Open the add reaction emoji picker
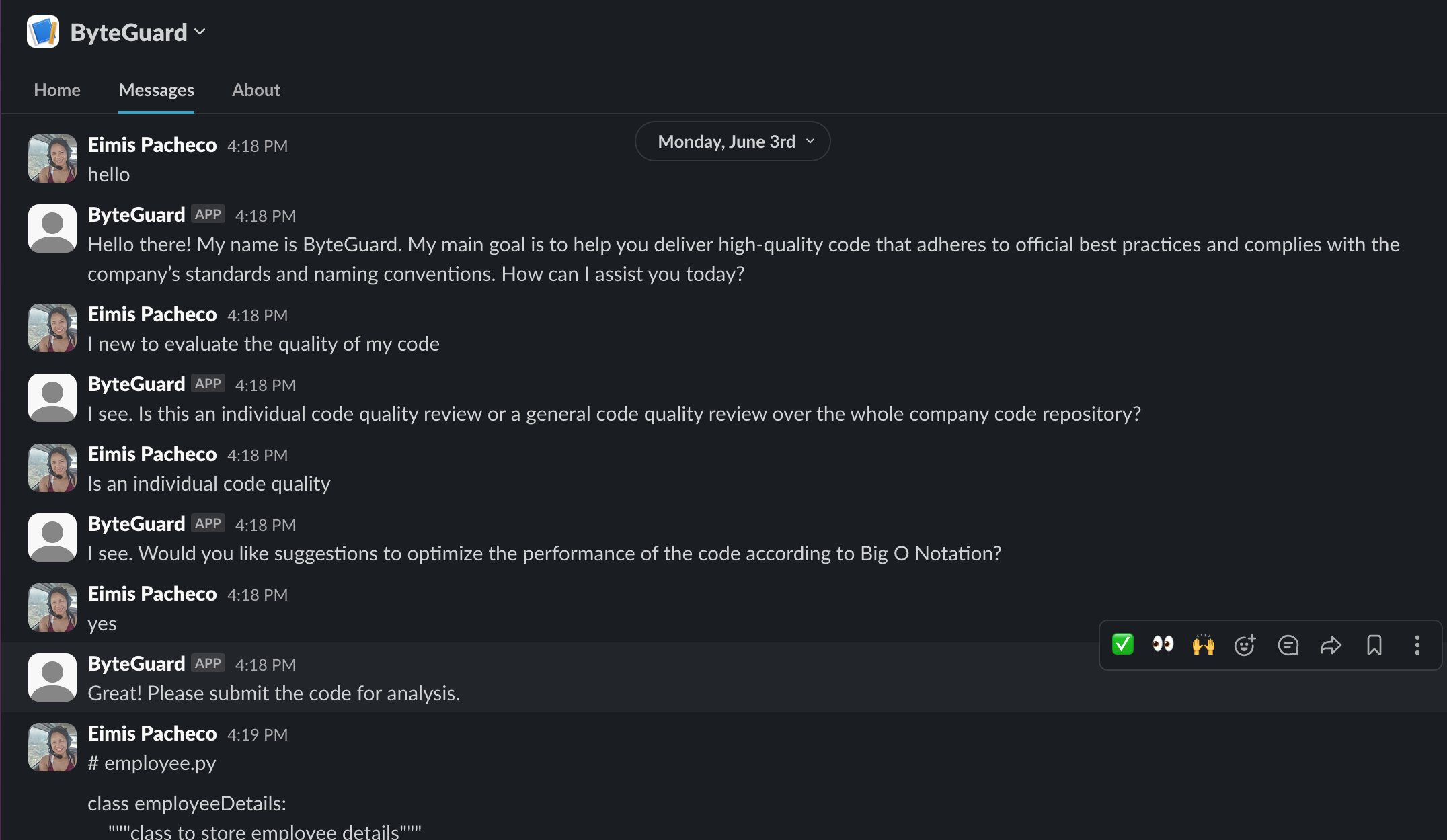The image size is (1447, 840). tap(1245, 645)
